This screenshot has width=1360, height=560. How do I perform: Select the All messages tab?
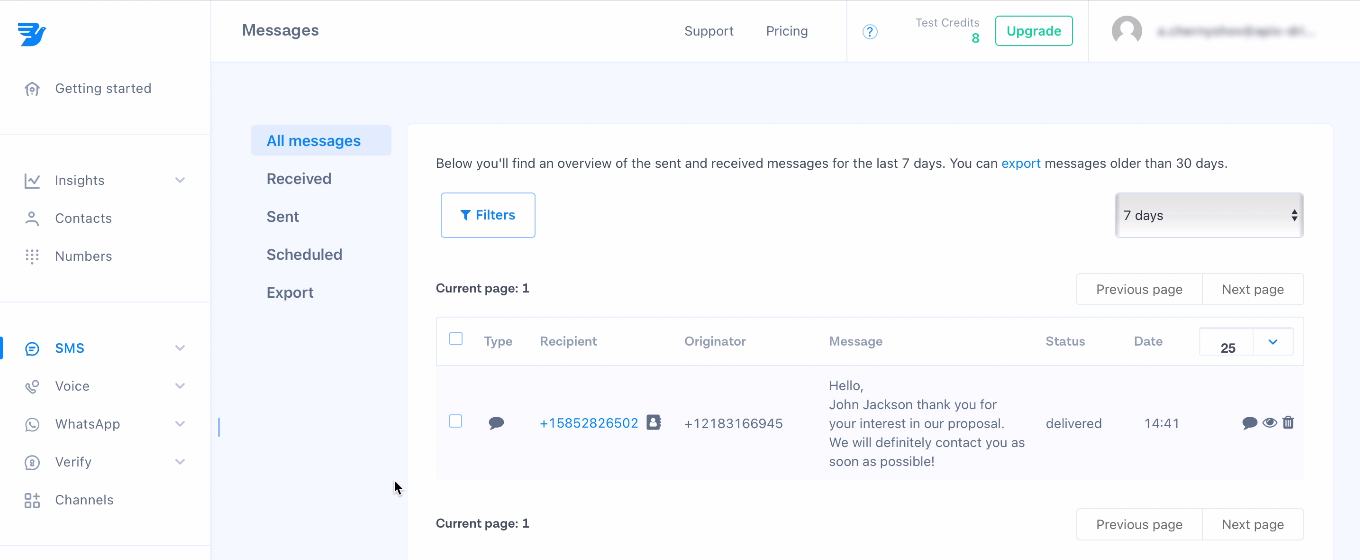(321, 141)
